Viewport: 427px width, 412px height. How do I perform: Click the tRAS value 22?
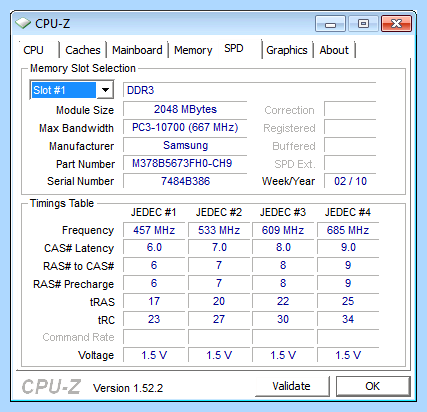click(283, 301)
